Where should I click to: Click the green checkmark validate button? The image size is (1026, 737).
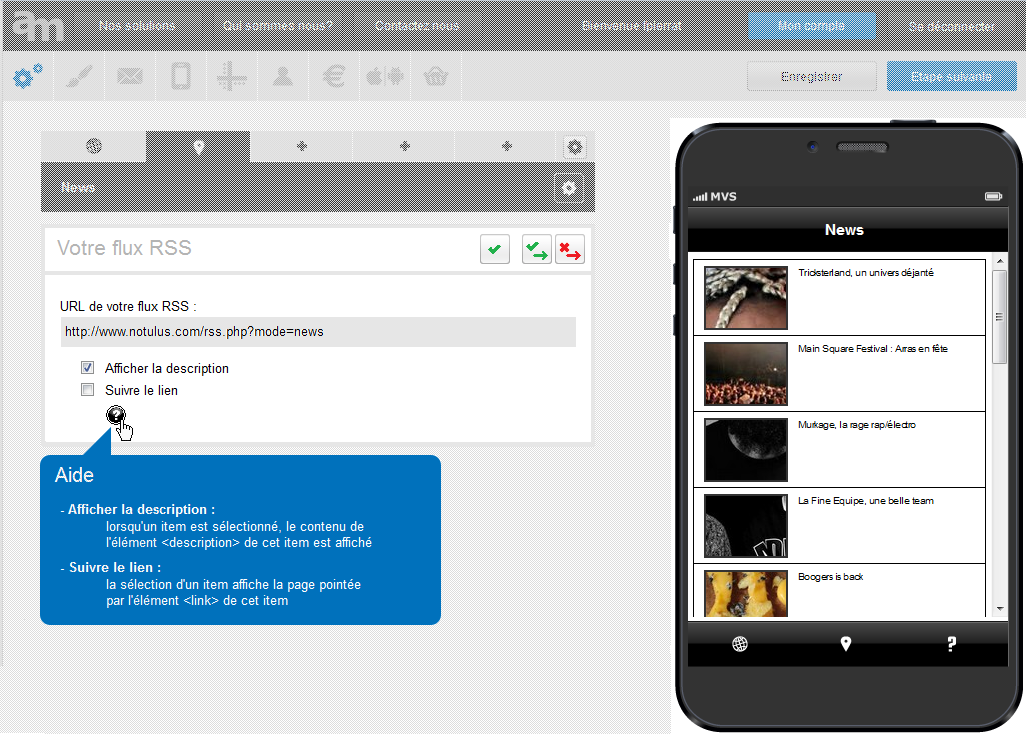click(494, 249)
